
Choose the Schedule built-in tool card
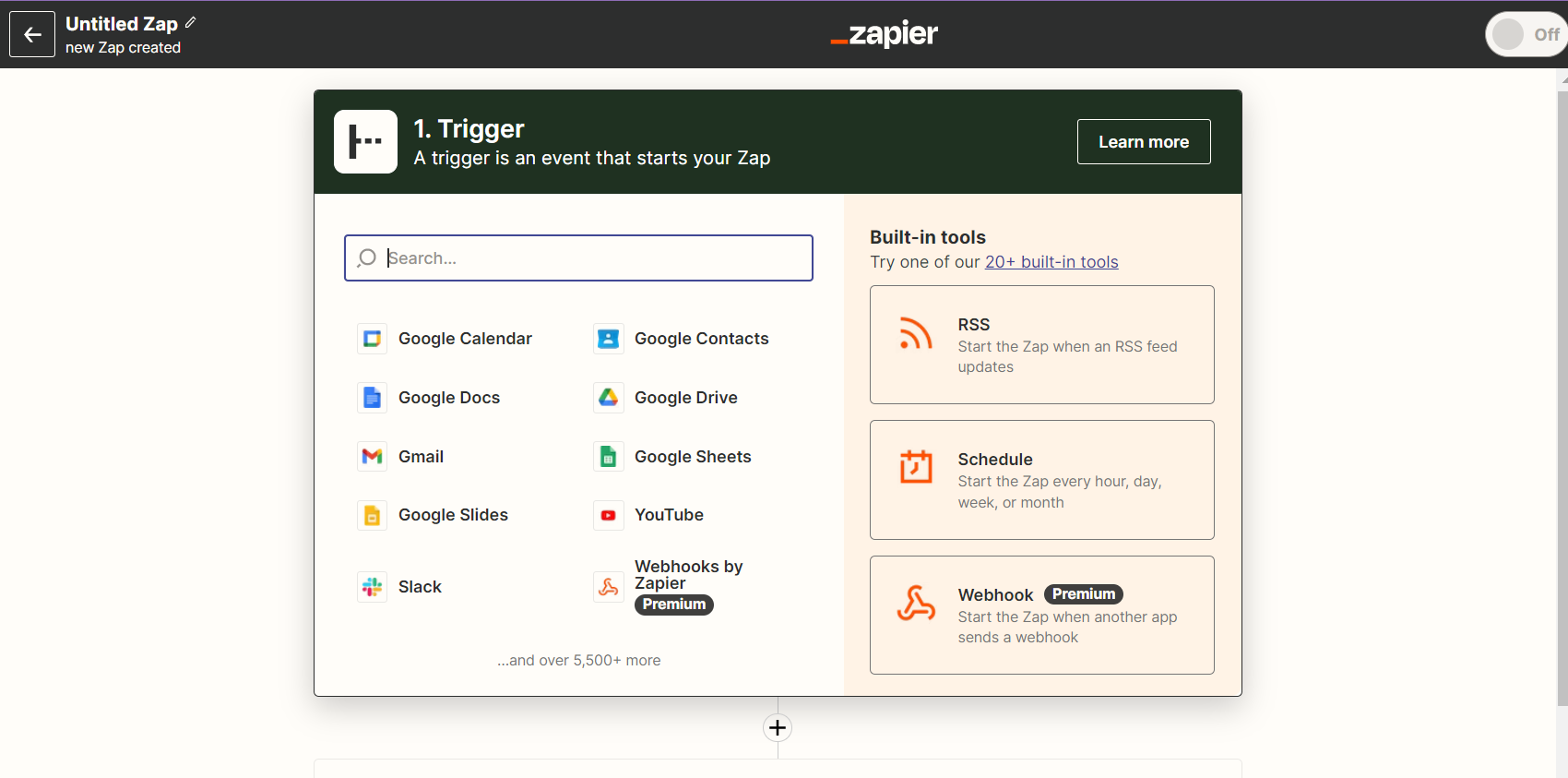[1041, 480]
